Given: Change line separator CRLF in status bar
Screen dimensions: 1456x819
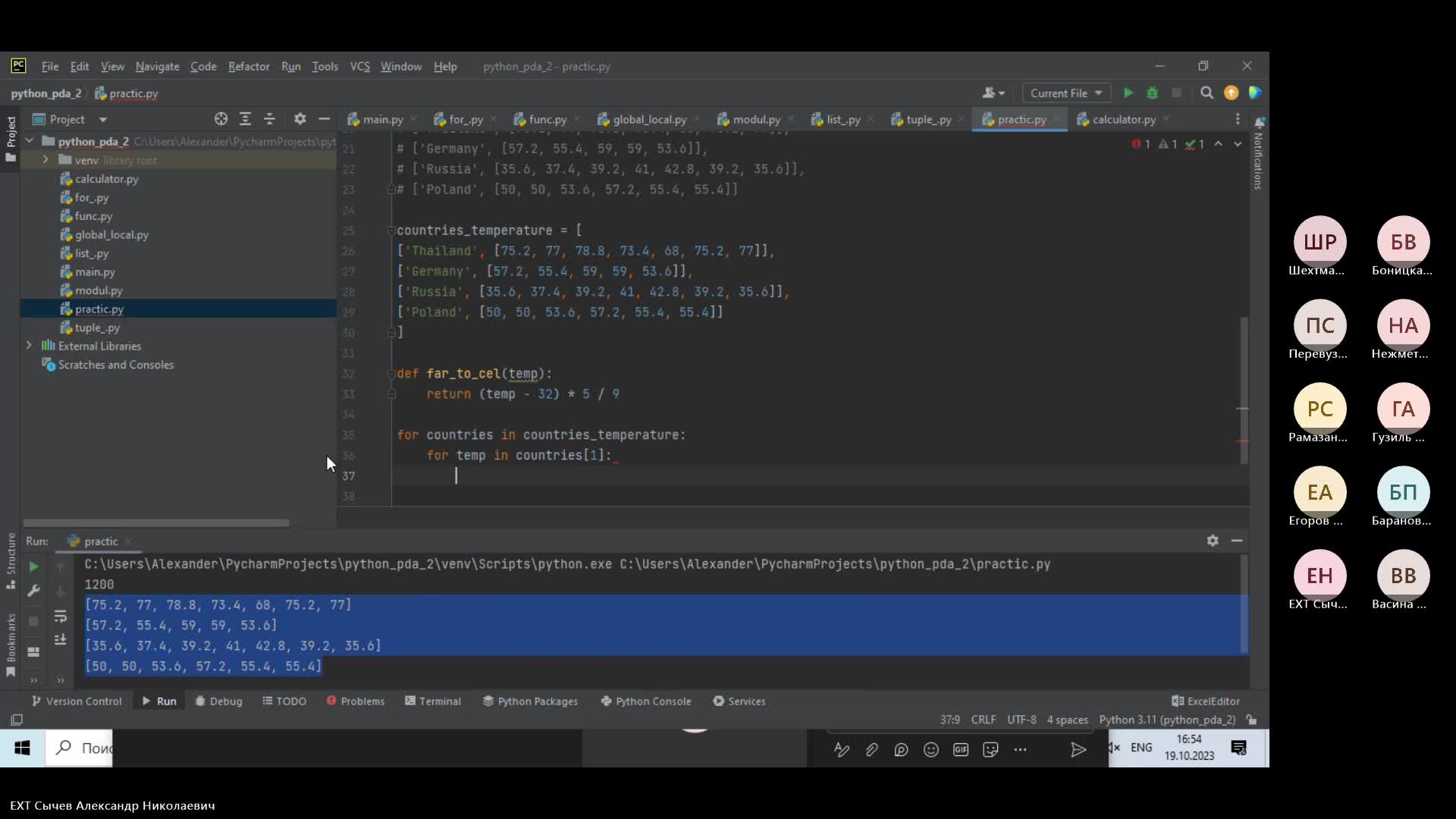Looking at the screenshot, I should 983,720.
